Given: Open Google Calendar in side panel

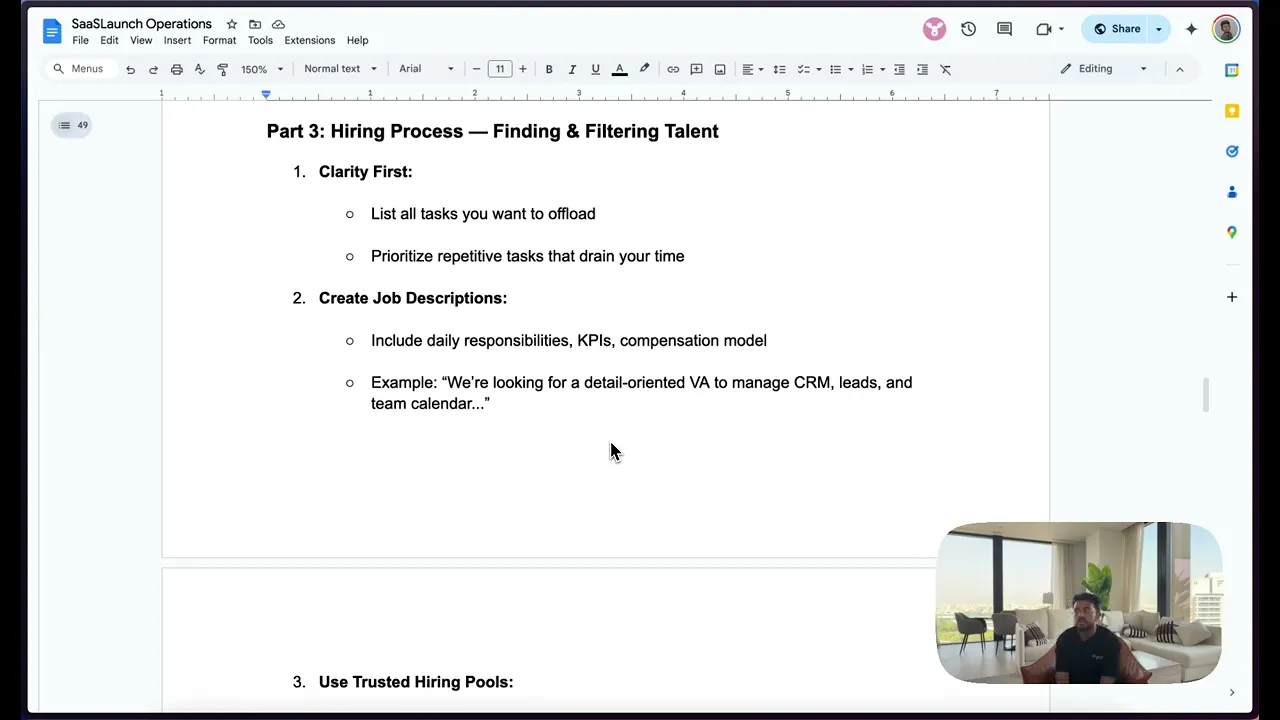Looking at the screenshot, I should click(1232, 70).
